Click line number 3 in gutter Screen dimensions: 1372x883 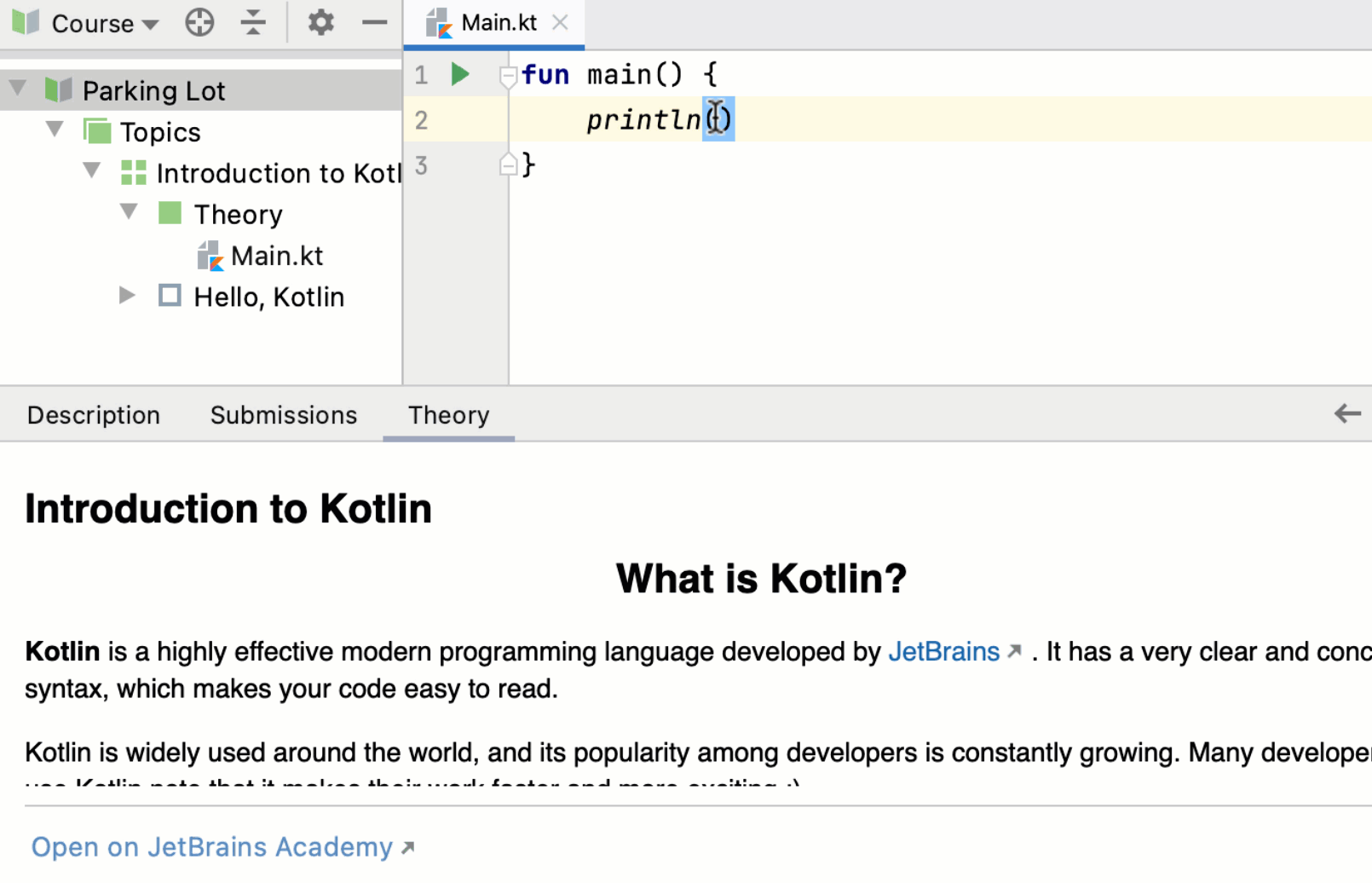[421, 165]
